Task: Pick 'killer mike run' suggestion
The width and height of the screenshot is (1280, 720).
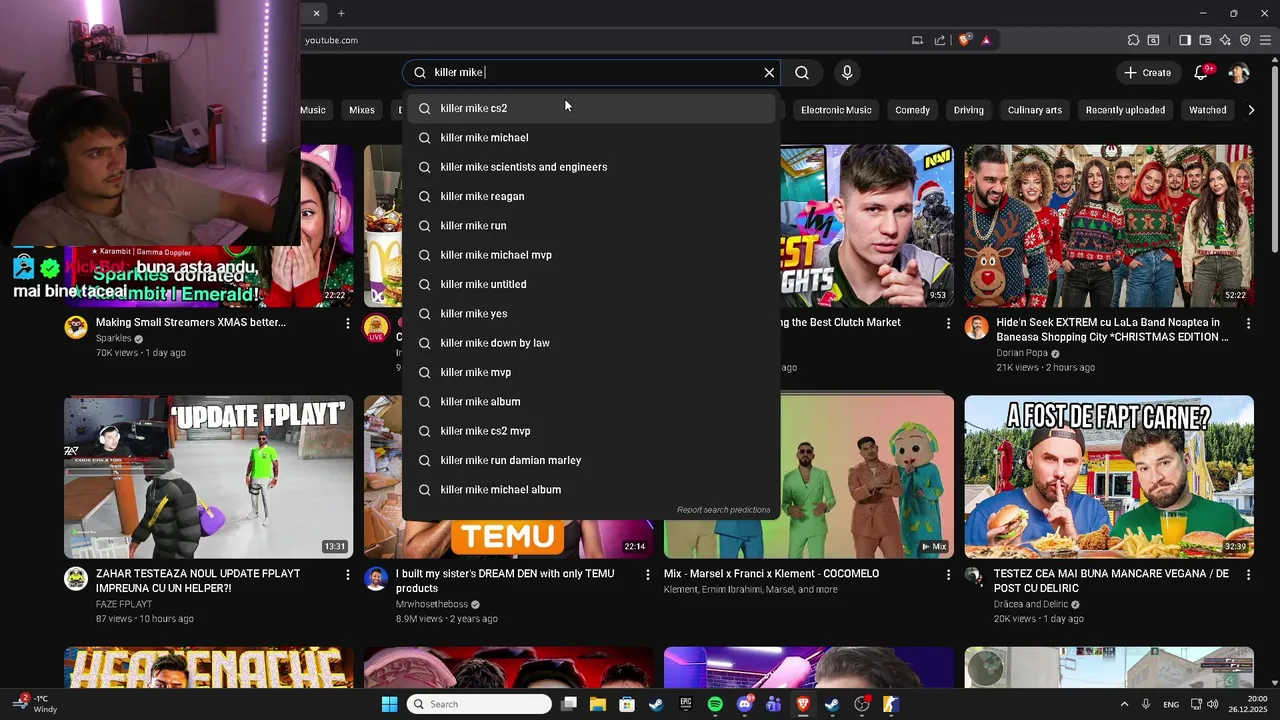Action: click(590, 225)
